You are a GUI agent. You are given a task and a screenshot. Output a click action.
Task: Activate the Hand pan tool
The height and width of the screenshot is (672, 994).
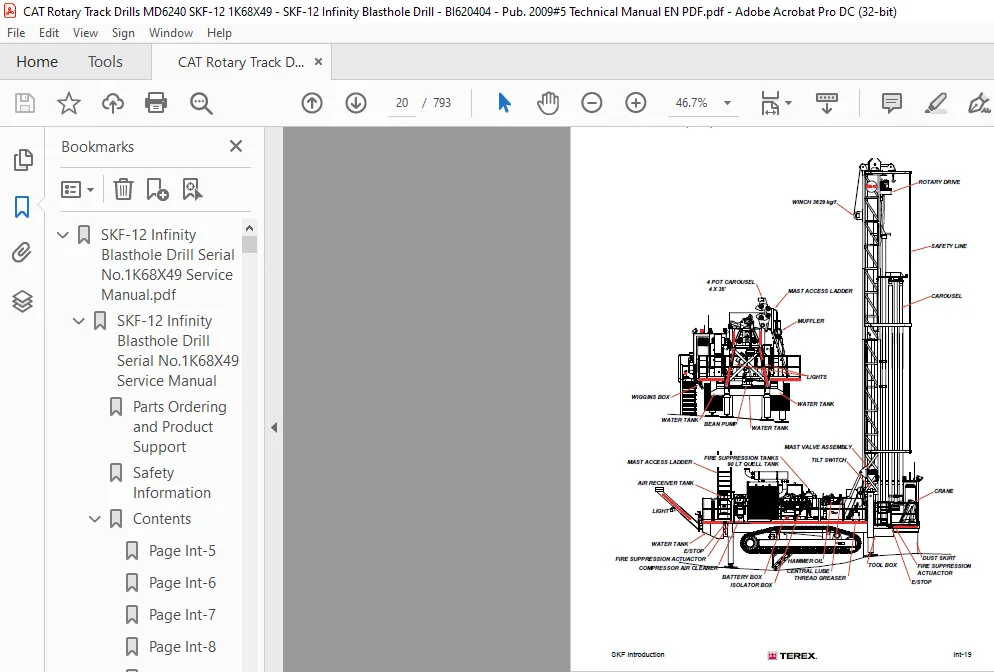coord(548,103)
